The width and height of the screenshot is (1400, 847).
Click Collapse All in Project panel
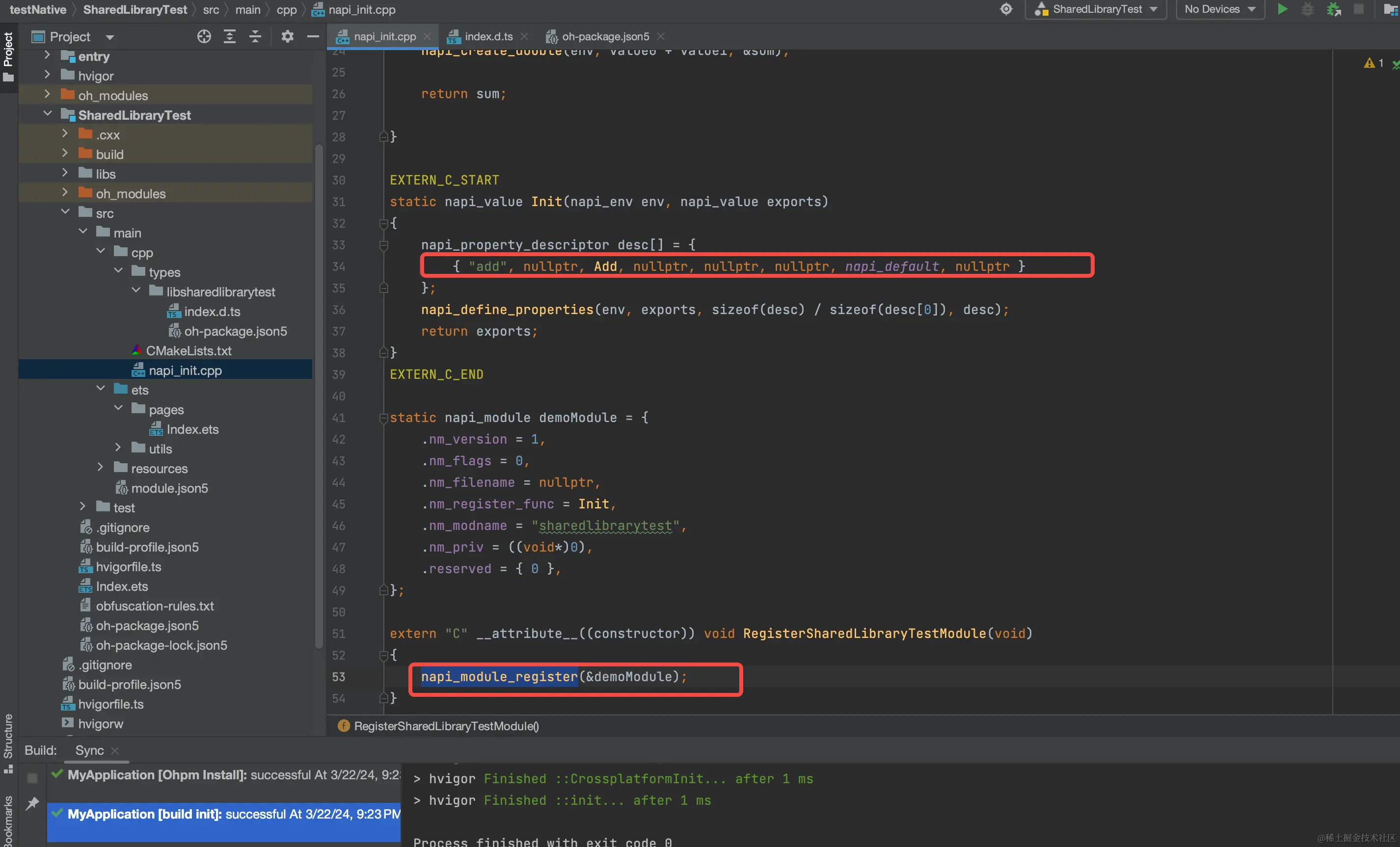tap(255, 37)
